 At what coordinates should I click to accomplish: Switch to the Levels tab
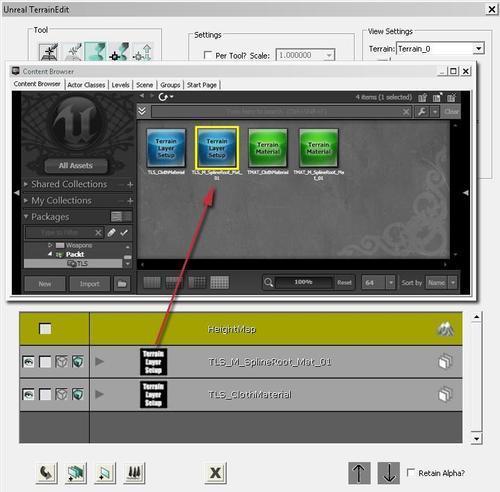coord(120,85)
